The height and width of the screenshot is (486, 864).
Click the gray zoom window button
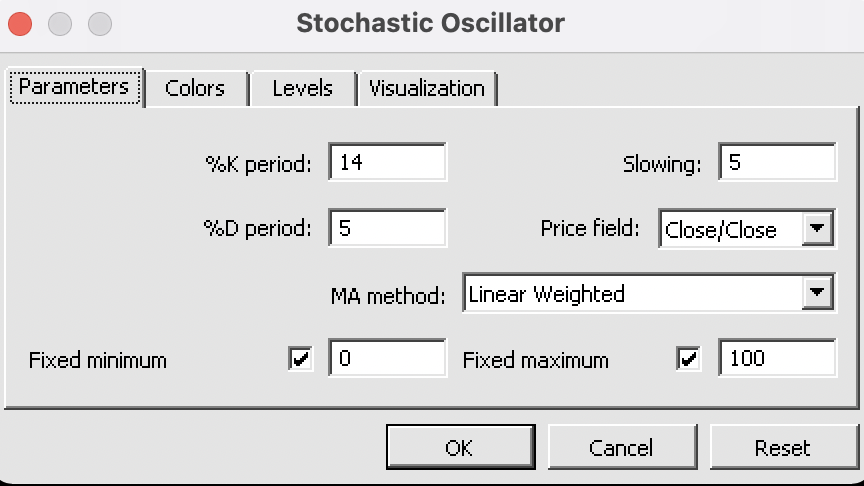tap(100, 22)
